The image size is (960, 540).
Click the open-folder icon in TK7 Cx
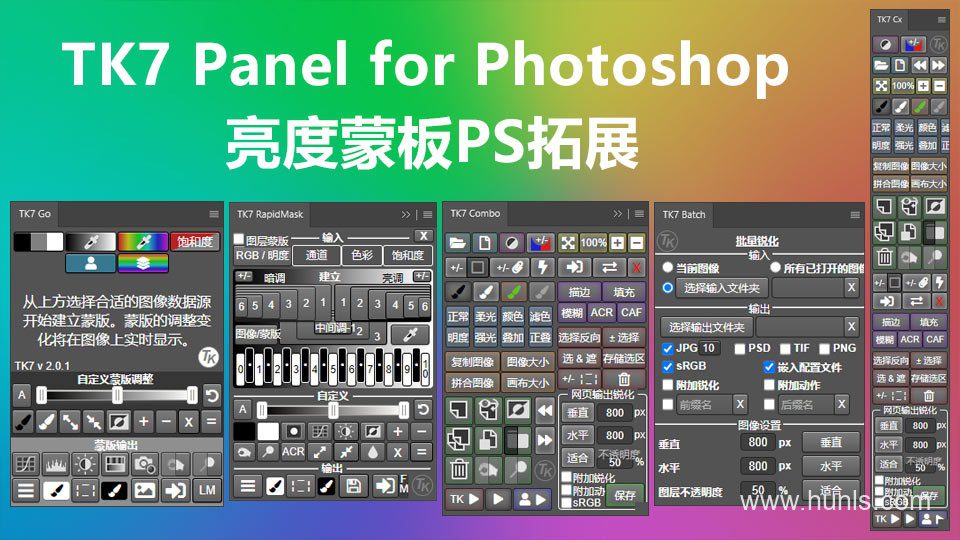coord(881,65)
